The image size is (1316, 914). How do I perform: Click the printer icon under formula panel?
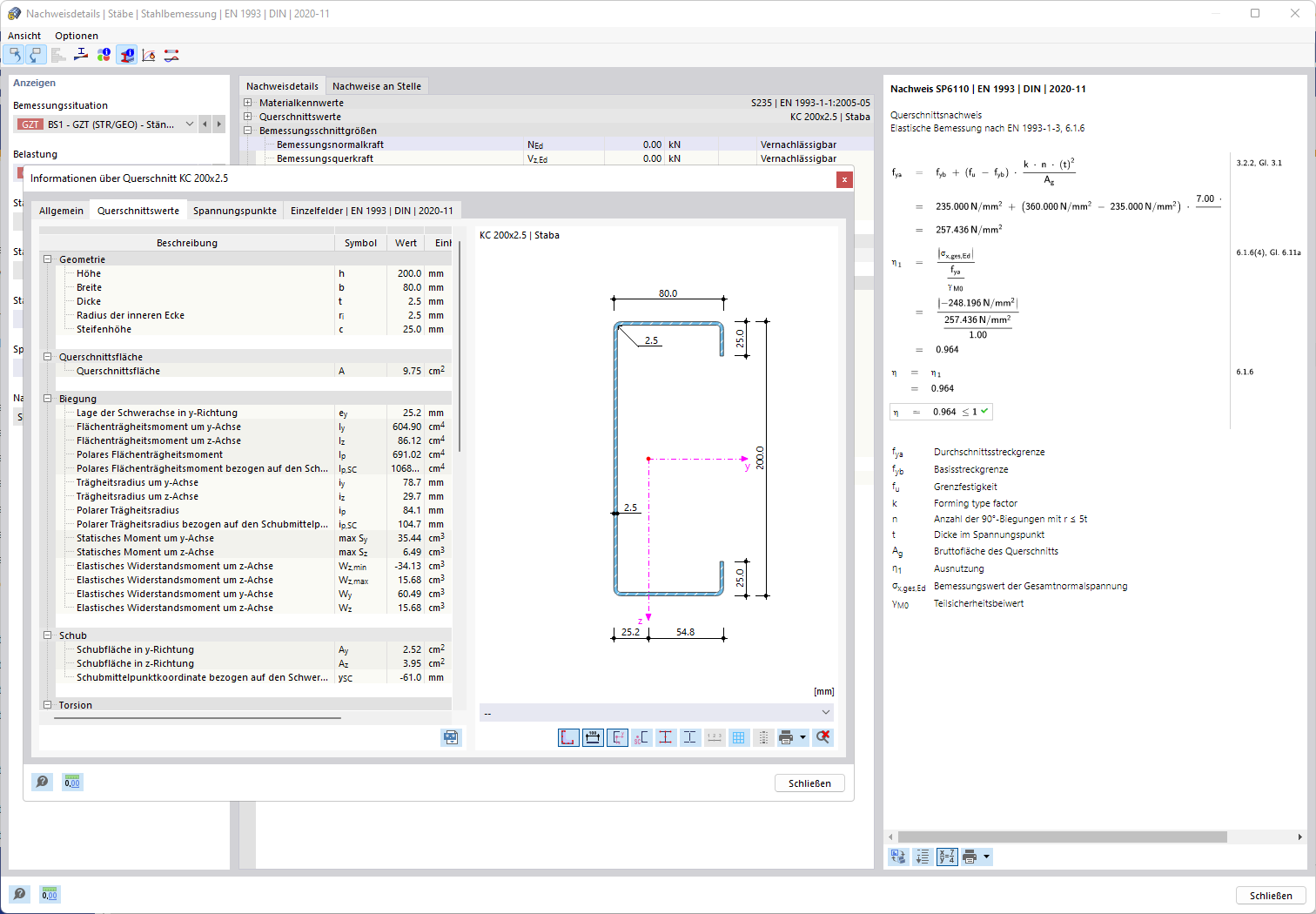[970, 857]
